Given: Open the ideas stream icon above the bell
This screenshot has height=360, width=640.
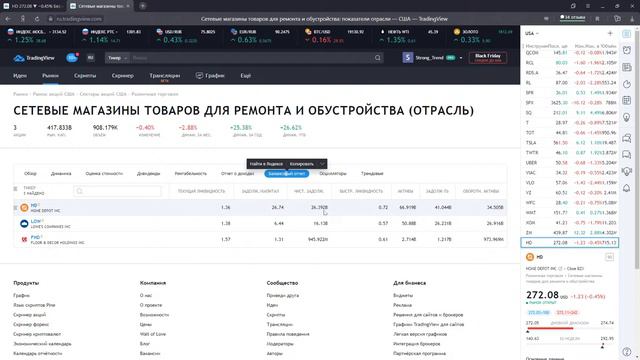Looking at the screenshot, I should tap(627, 171).
